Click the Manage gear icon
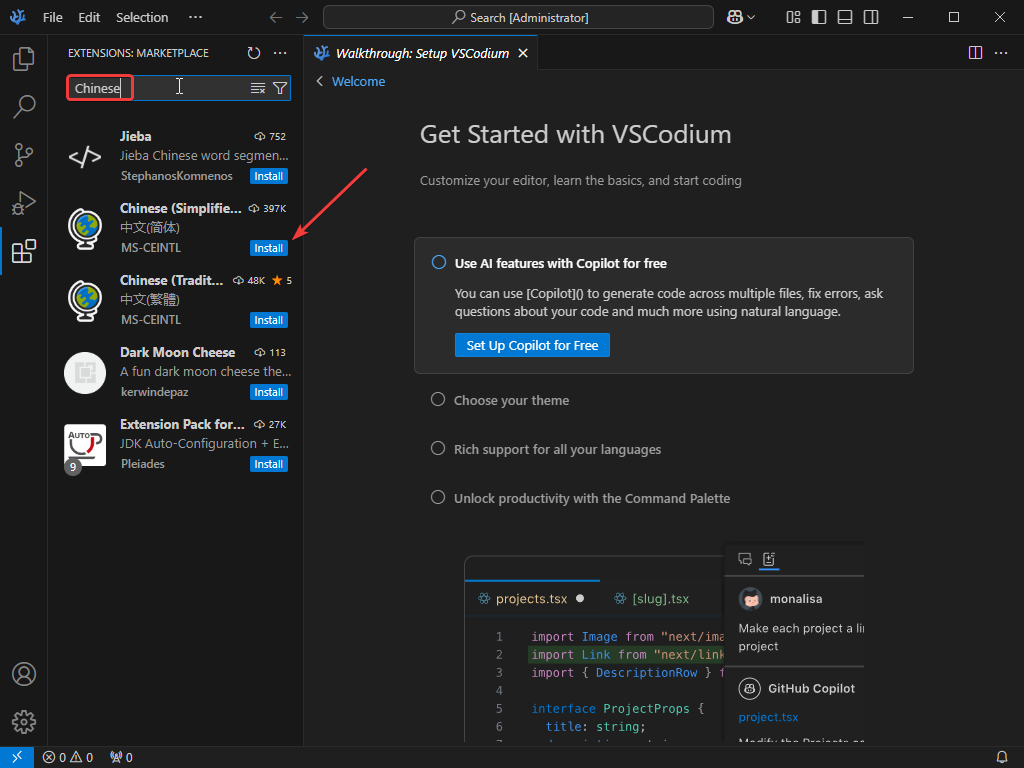This screenshot has width=1024, height=768. click(24, 721)
